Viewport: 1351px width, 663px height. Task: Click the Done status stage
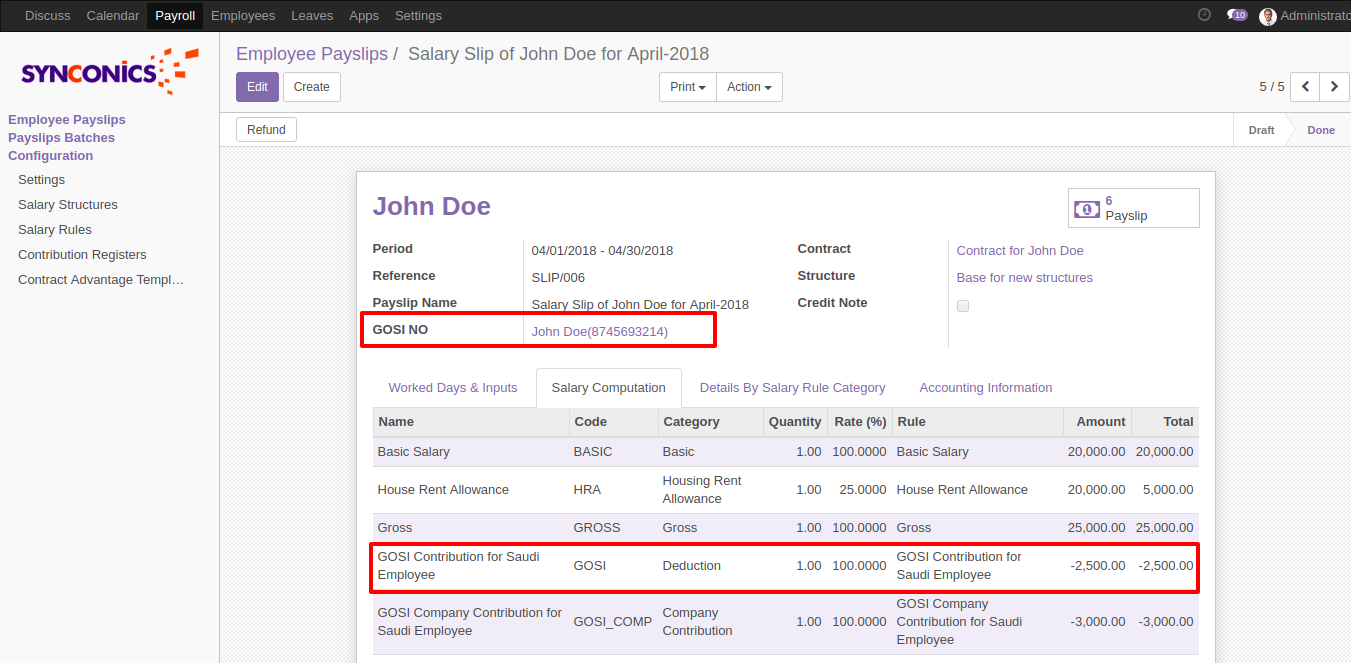(1320, 130)
